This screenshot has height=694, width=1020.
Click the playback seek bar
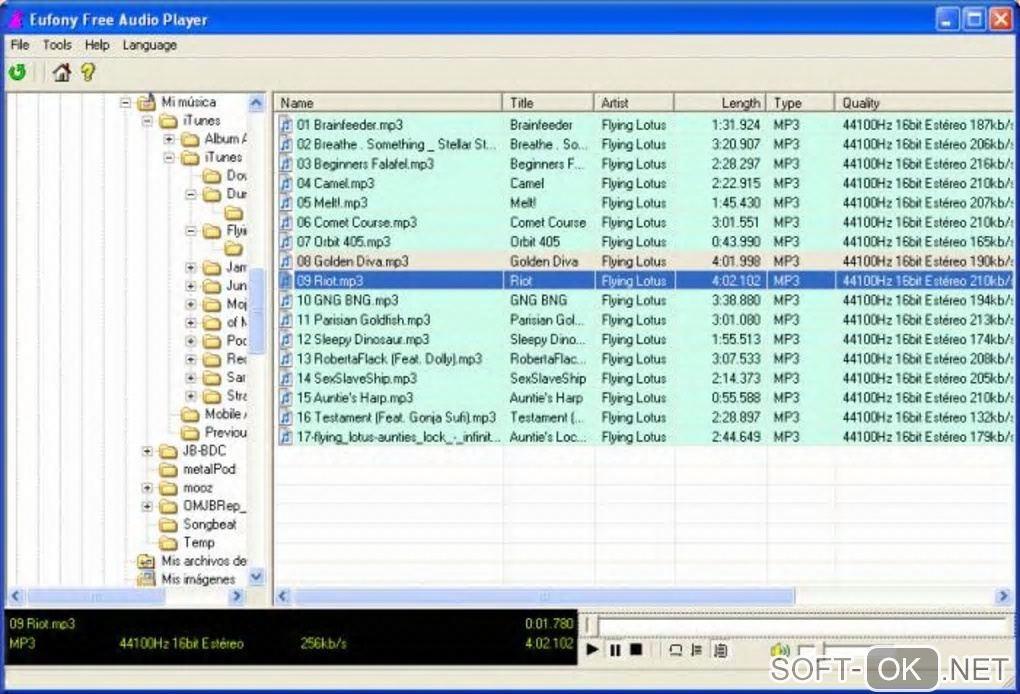(797, 626)
